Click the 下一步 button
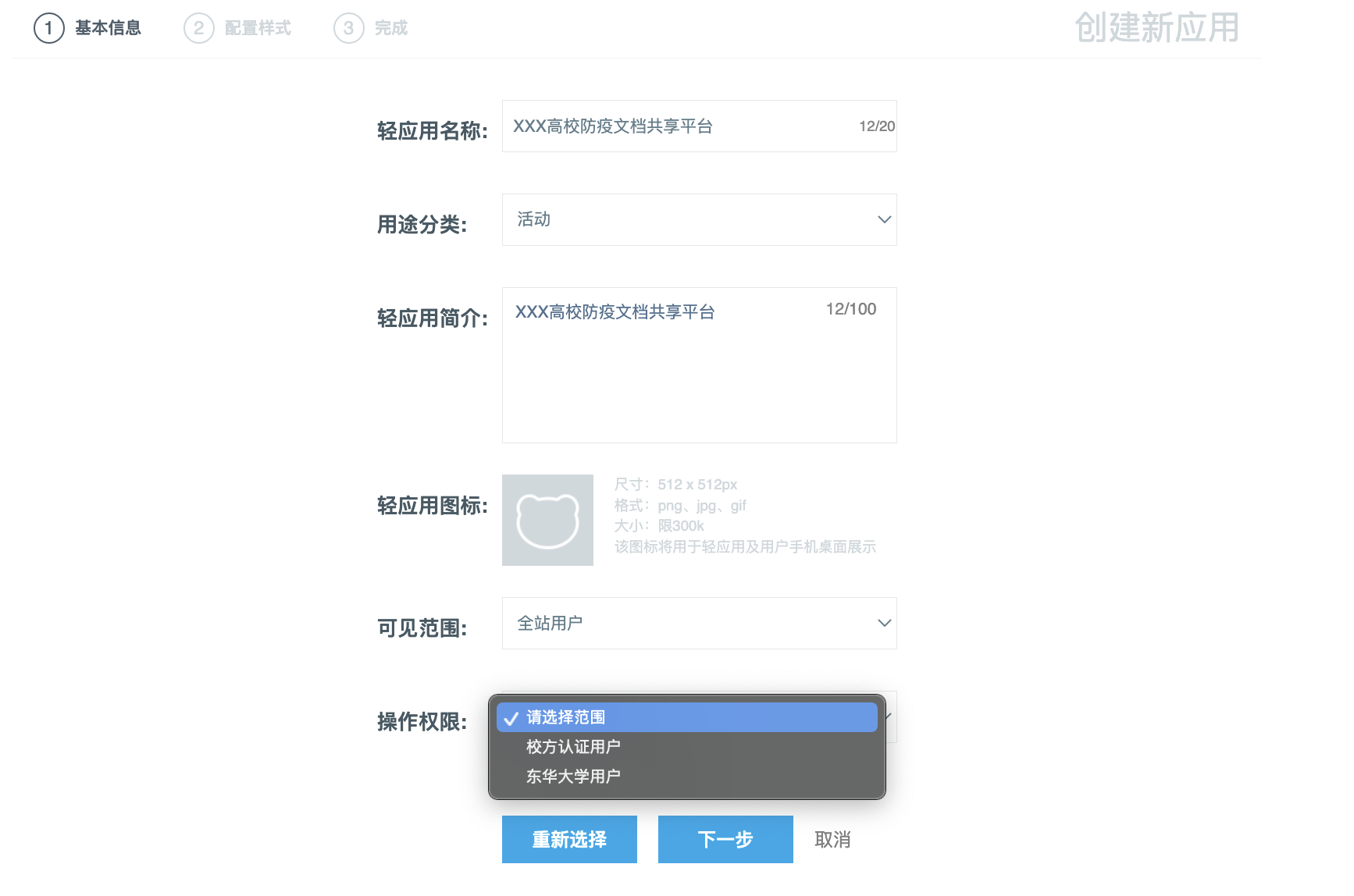This screenshot has width=1354, height=896. [725, 839]
